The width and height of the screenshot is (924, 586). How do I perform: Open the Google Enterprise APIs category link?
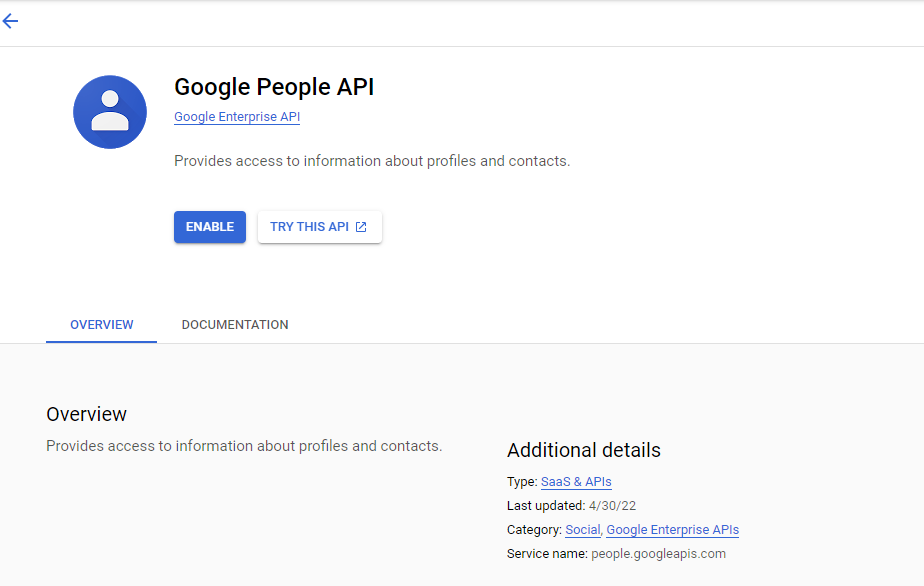pyautogui.click(x=672, y=529)
